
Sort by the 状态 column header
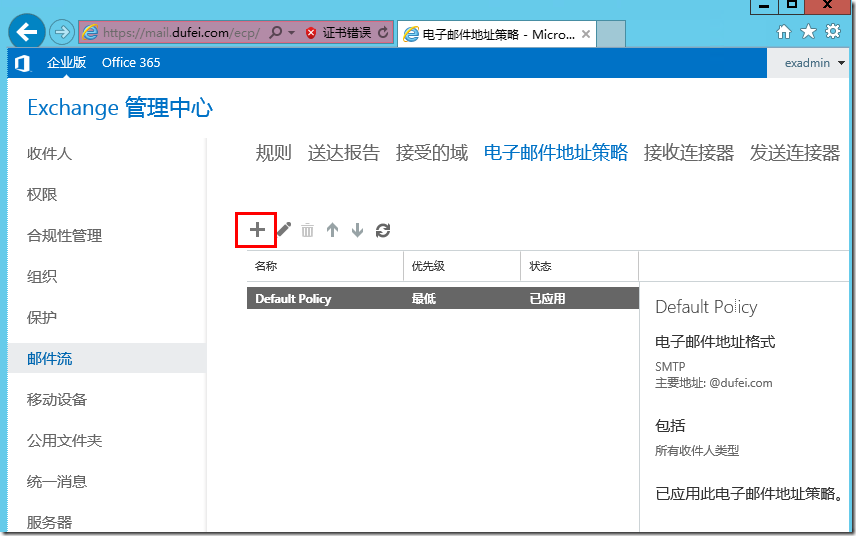coord(579,266)
